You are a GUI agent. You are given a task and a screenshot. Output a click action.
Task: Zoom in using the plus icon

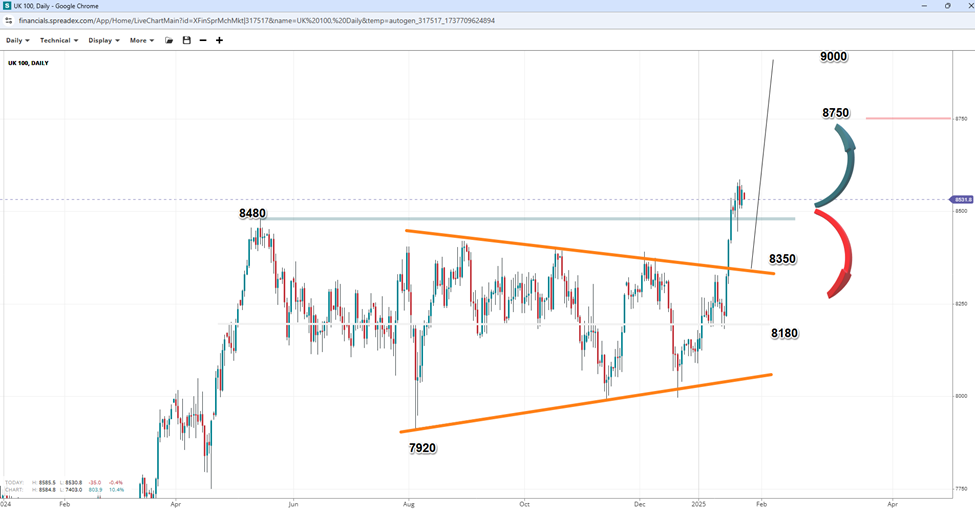[219, 41]
